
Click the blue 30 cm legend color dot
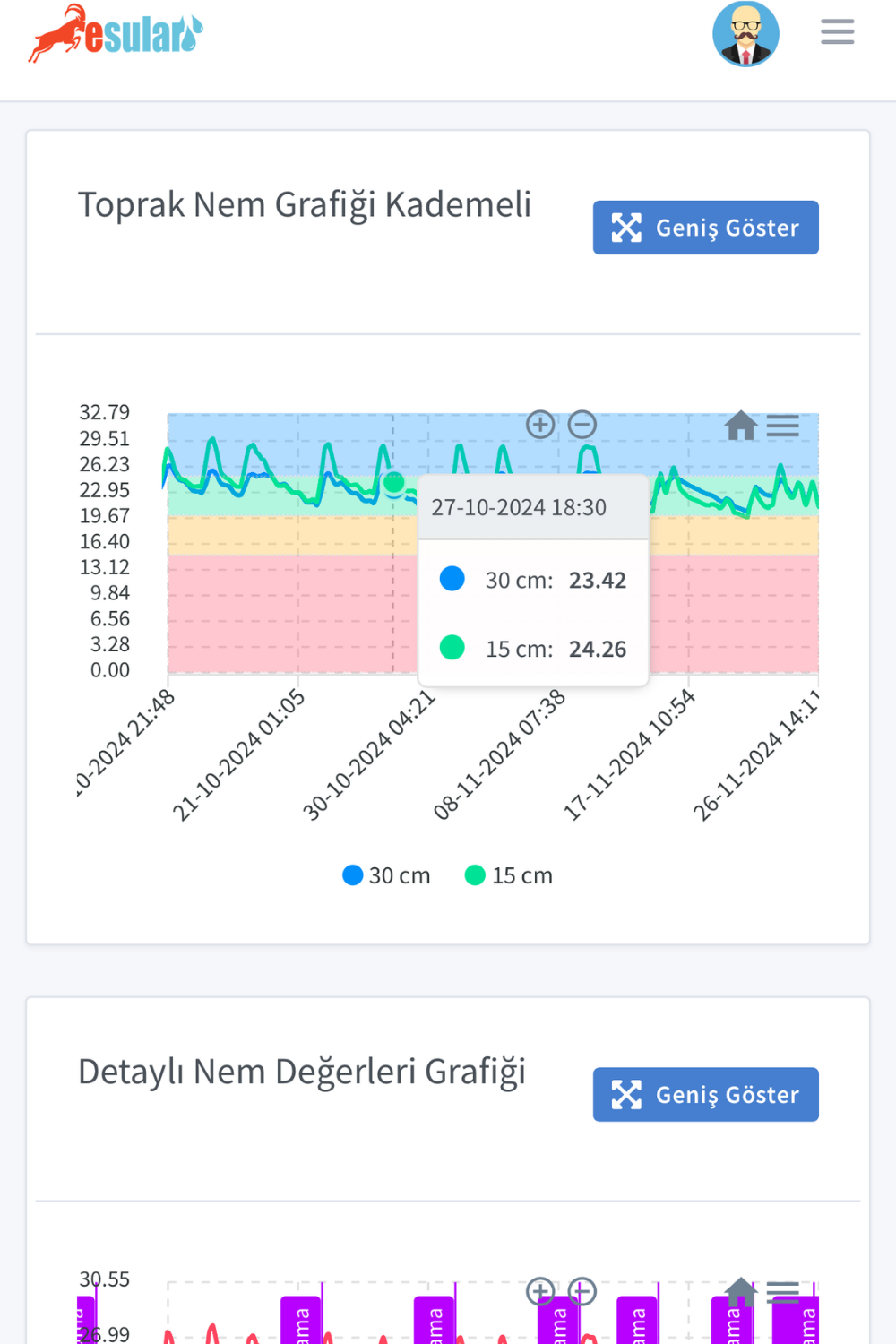351,875
